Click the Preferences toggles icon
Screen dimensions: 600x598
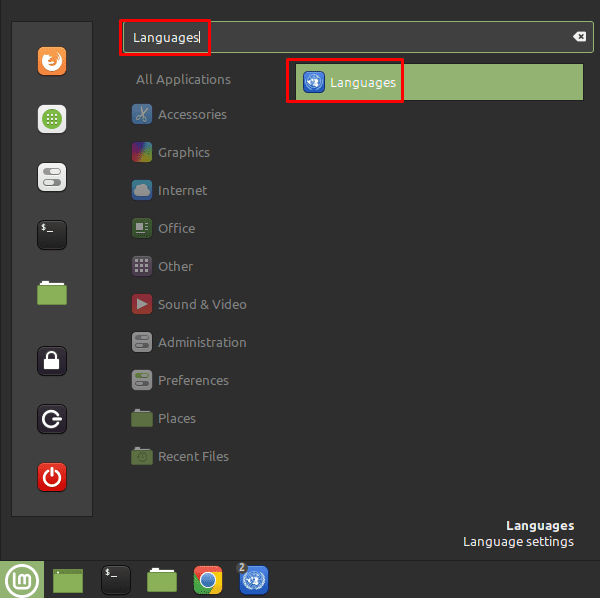[142, 380]
